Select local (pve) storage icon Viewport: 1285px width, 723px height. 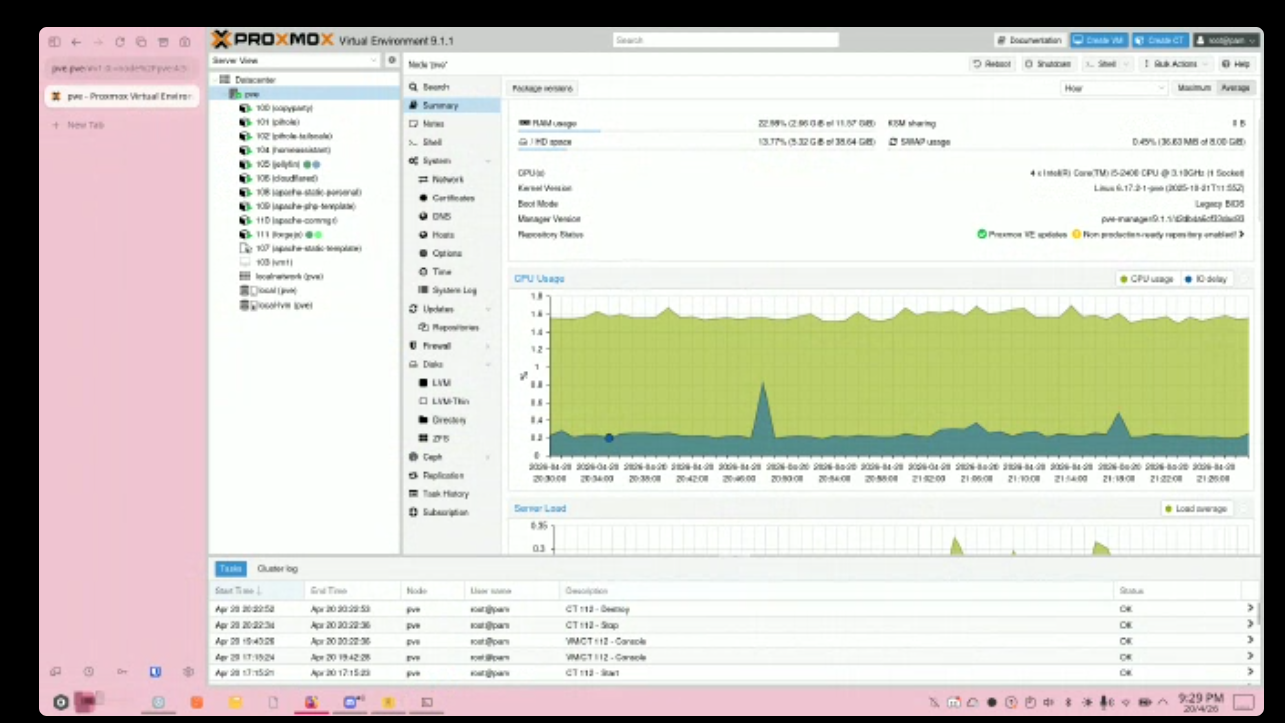point(246,290)
